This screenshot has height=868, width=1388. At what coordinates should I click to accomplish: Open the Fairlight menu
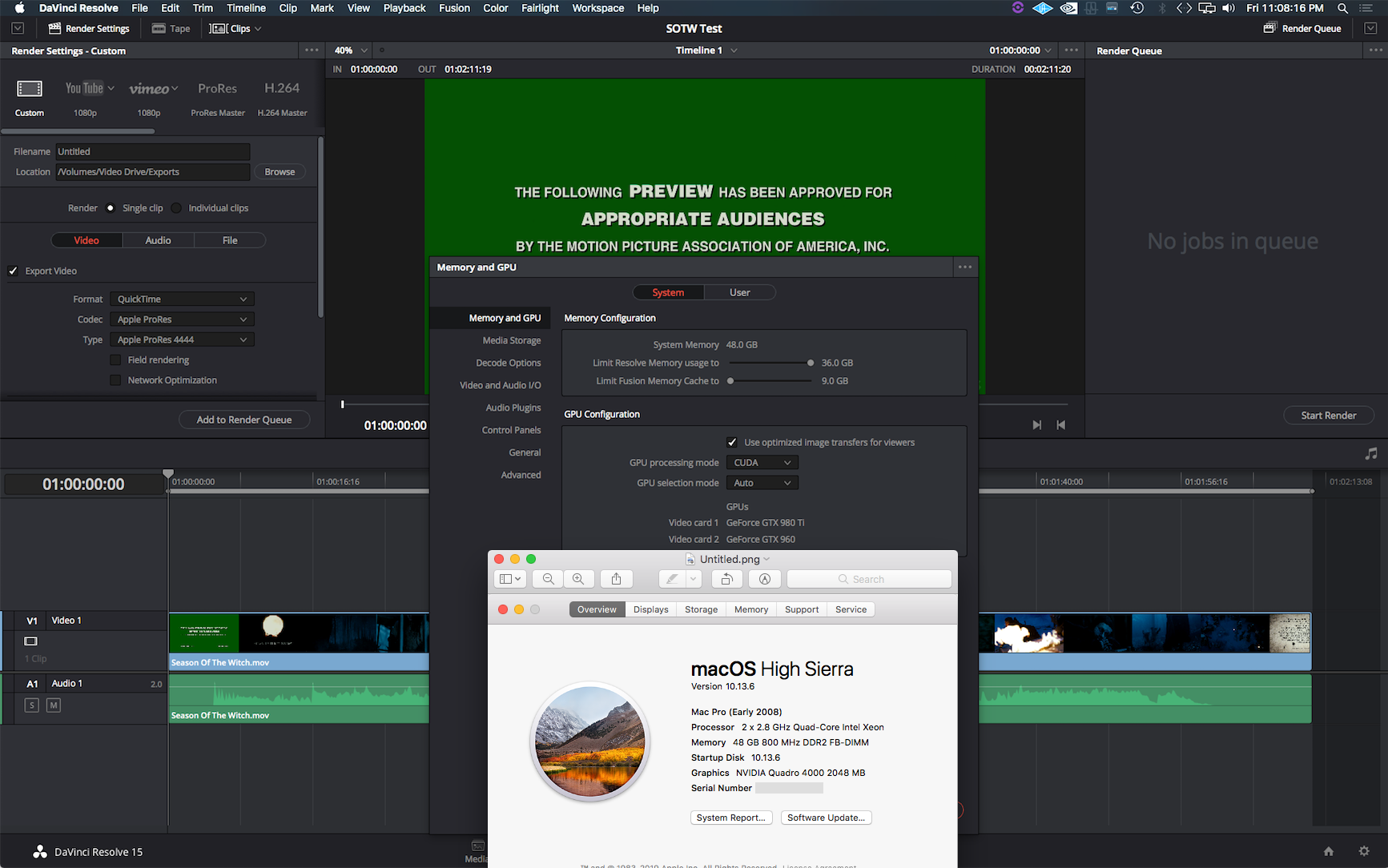click(x=540, y=8)
